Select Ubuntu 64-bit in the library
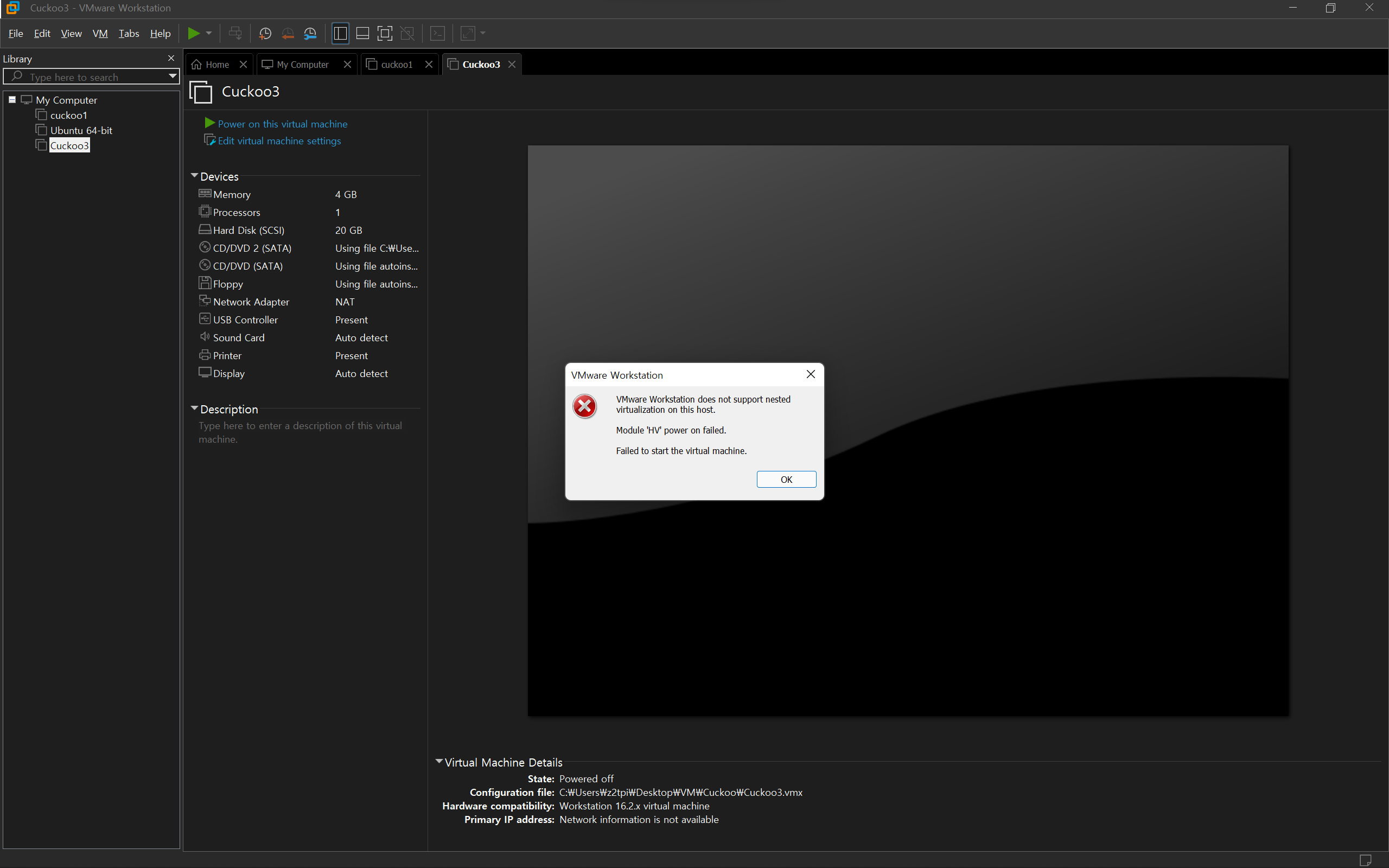This screenshot has width=1389, height=868. pyautogui.click(x=81, y=130)
